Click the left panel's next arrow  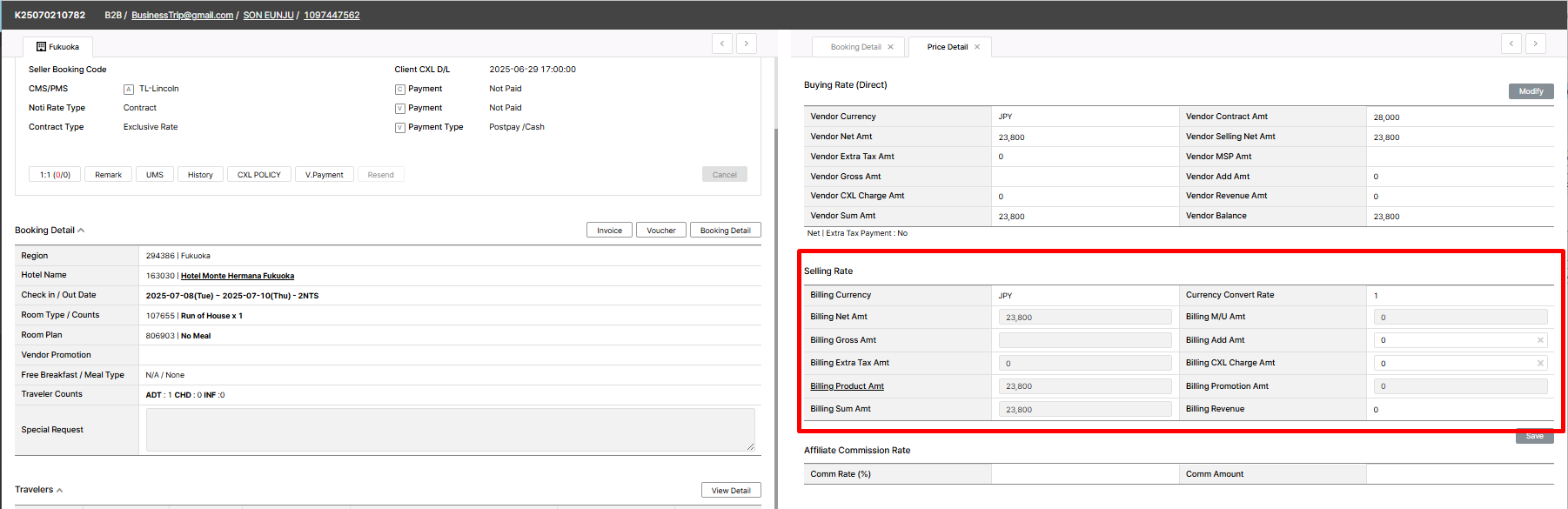tap(746, 44)
